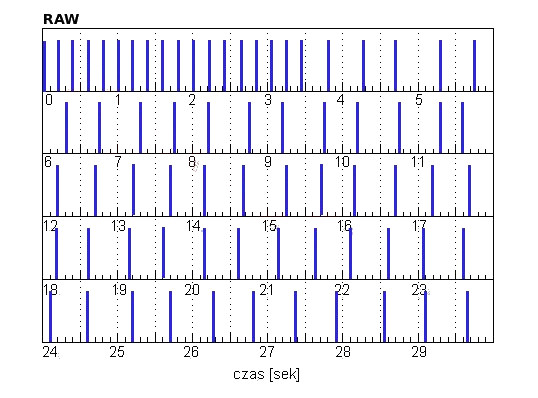
Task: Click the time label 17
Action: (419, 226)
